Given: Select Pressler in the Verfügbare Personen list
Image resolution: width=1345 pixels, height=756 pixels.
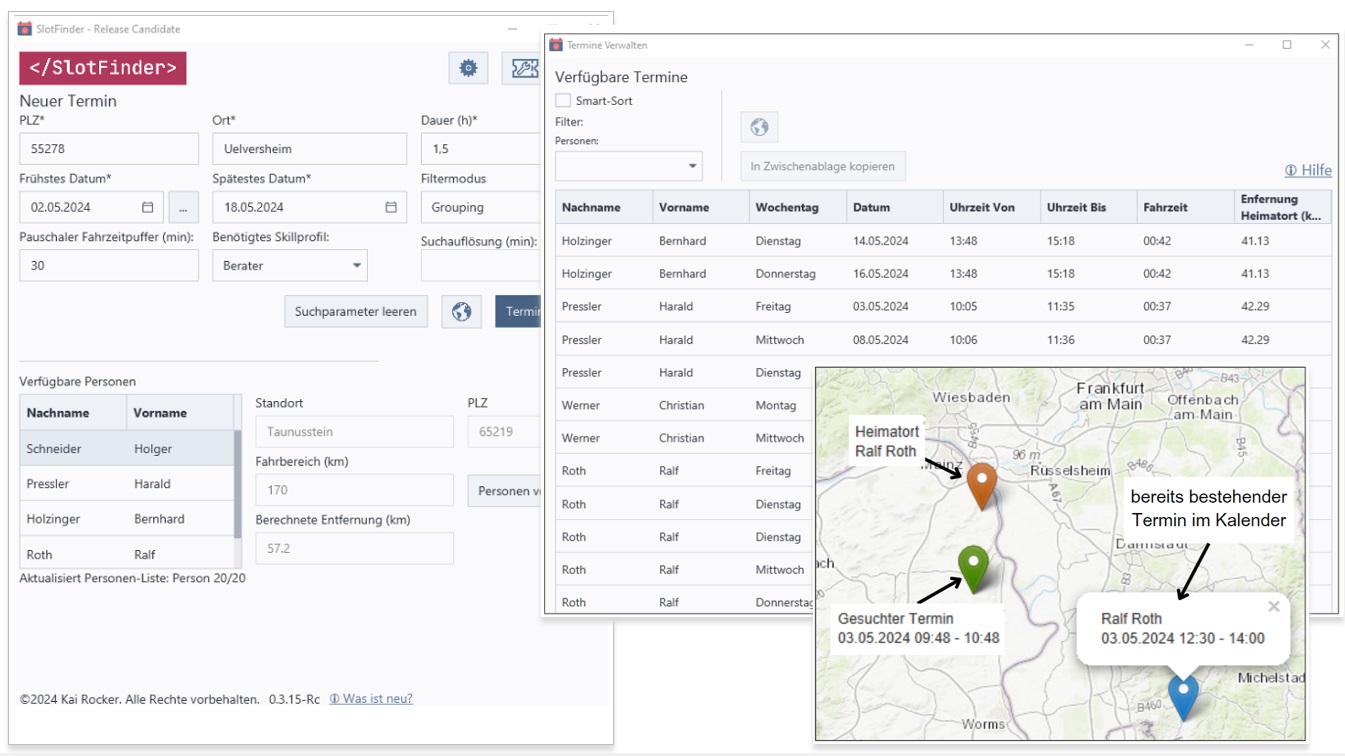Looking at the screenshot, I should (127, 484).
